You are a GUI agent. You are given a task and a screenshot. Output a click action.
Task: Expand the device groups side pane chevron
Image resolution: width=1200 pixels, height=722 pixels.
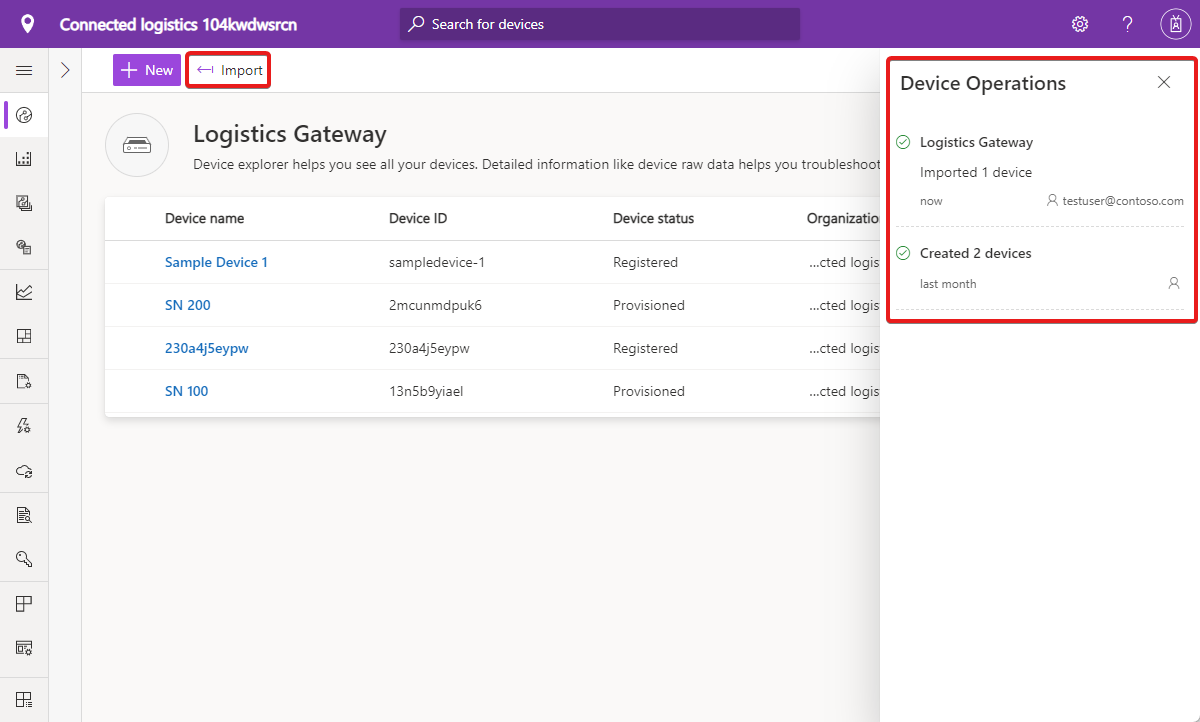click(65, 70)
